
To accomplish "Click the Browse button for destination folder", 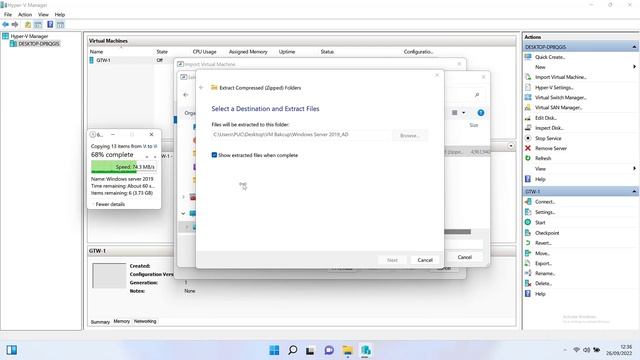I will pyautogui.click(x=409, y=135).
